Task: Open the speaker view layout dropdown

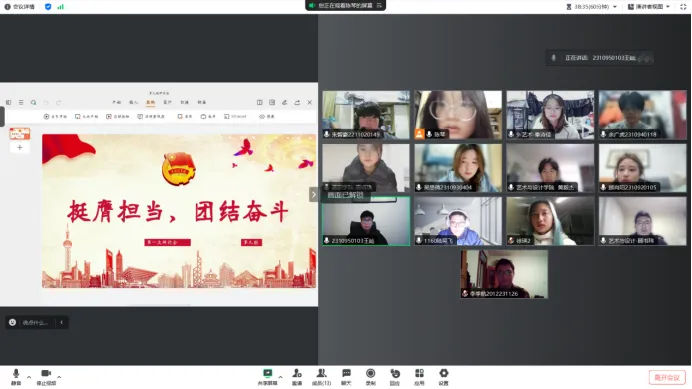Action: 649,7
